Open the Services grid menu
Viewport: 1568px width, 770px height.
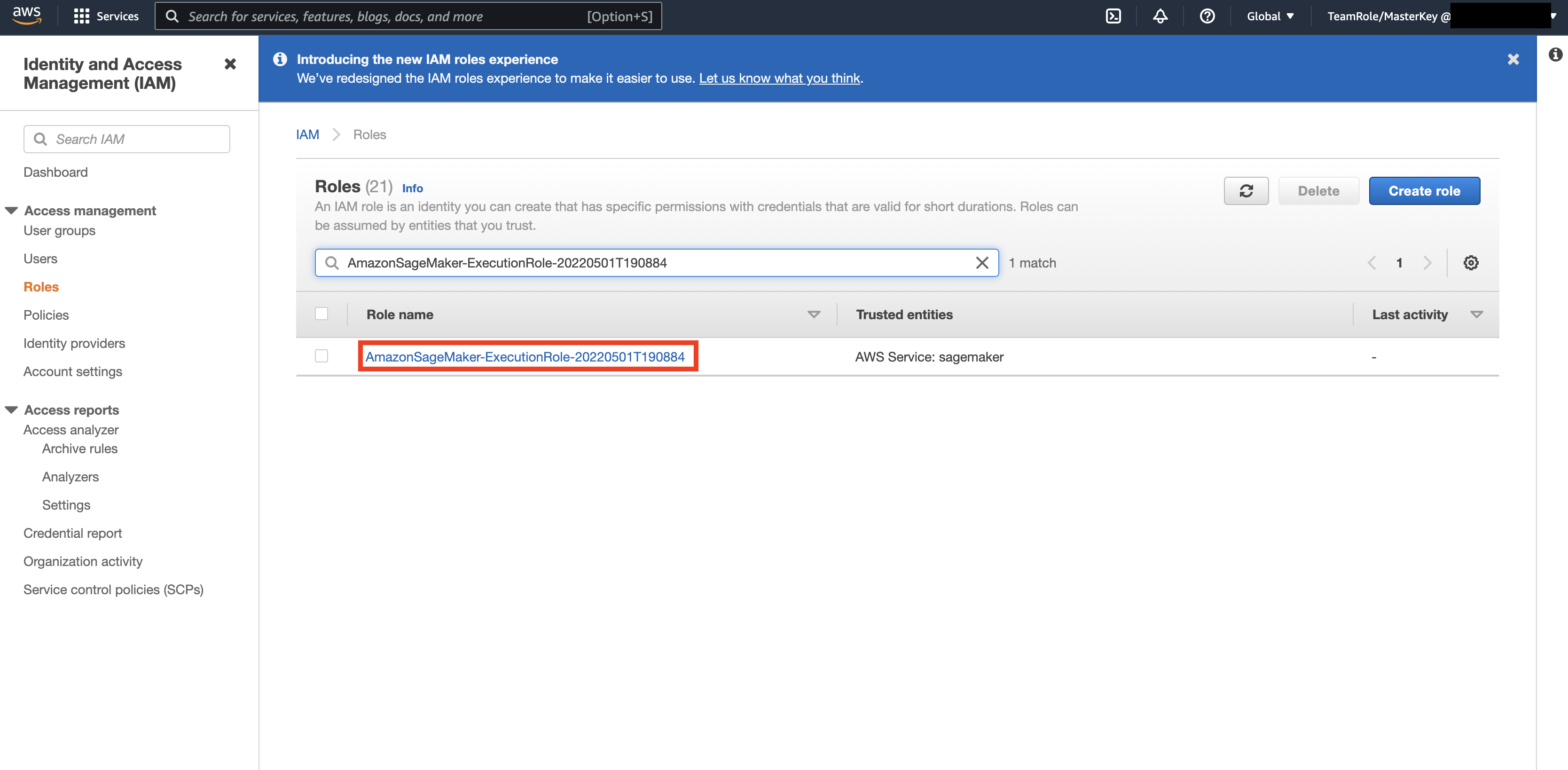pos(106,16)
